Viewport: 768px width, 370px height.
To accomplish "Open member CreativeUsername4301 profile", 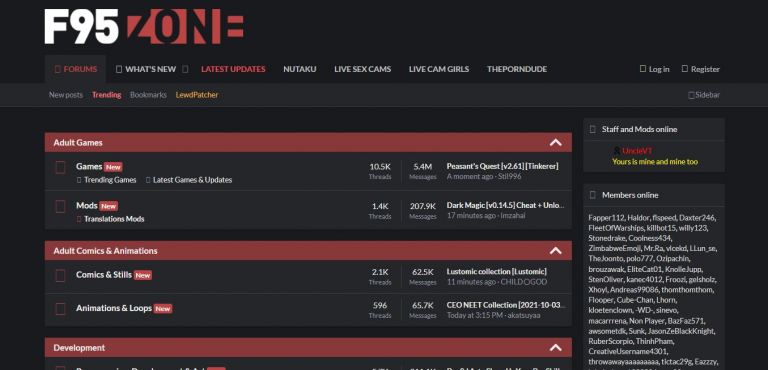I will pos(628,351).
